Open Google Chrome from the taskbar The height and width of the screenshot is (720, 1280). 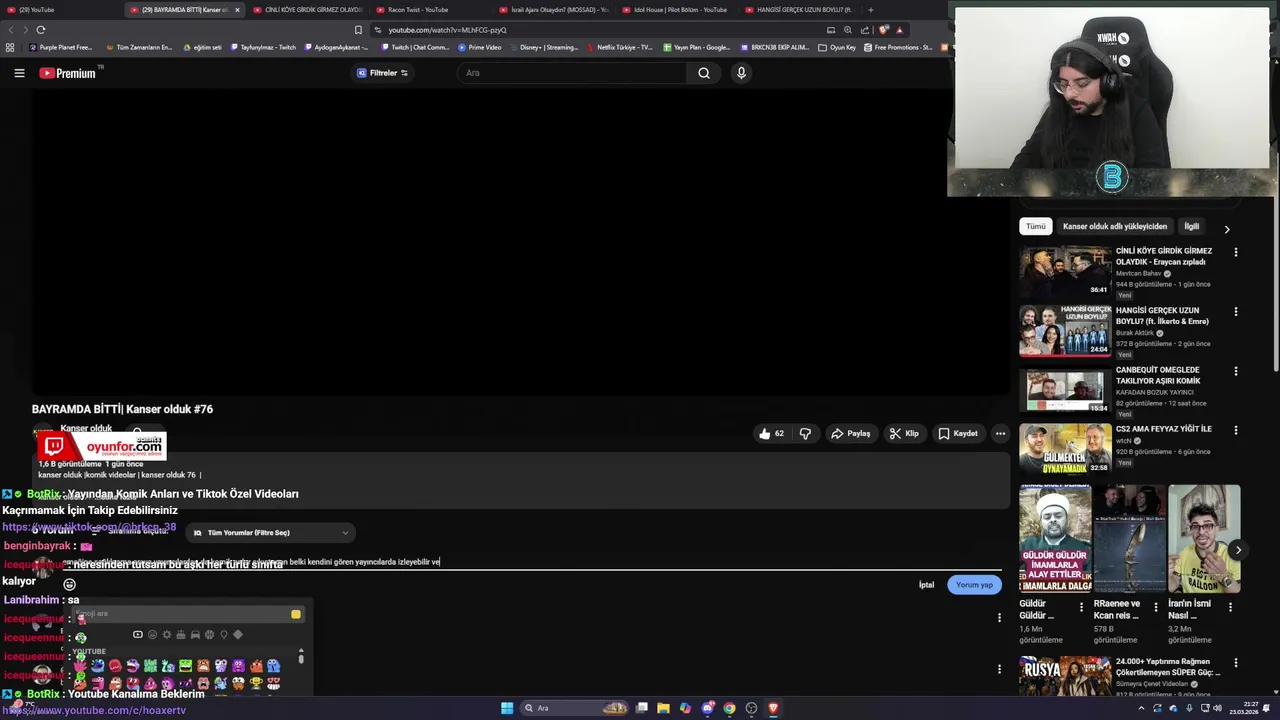pyautogui.click(x=729, y=708)
